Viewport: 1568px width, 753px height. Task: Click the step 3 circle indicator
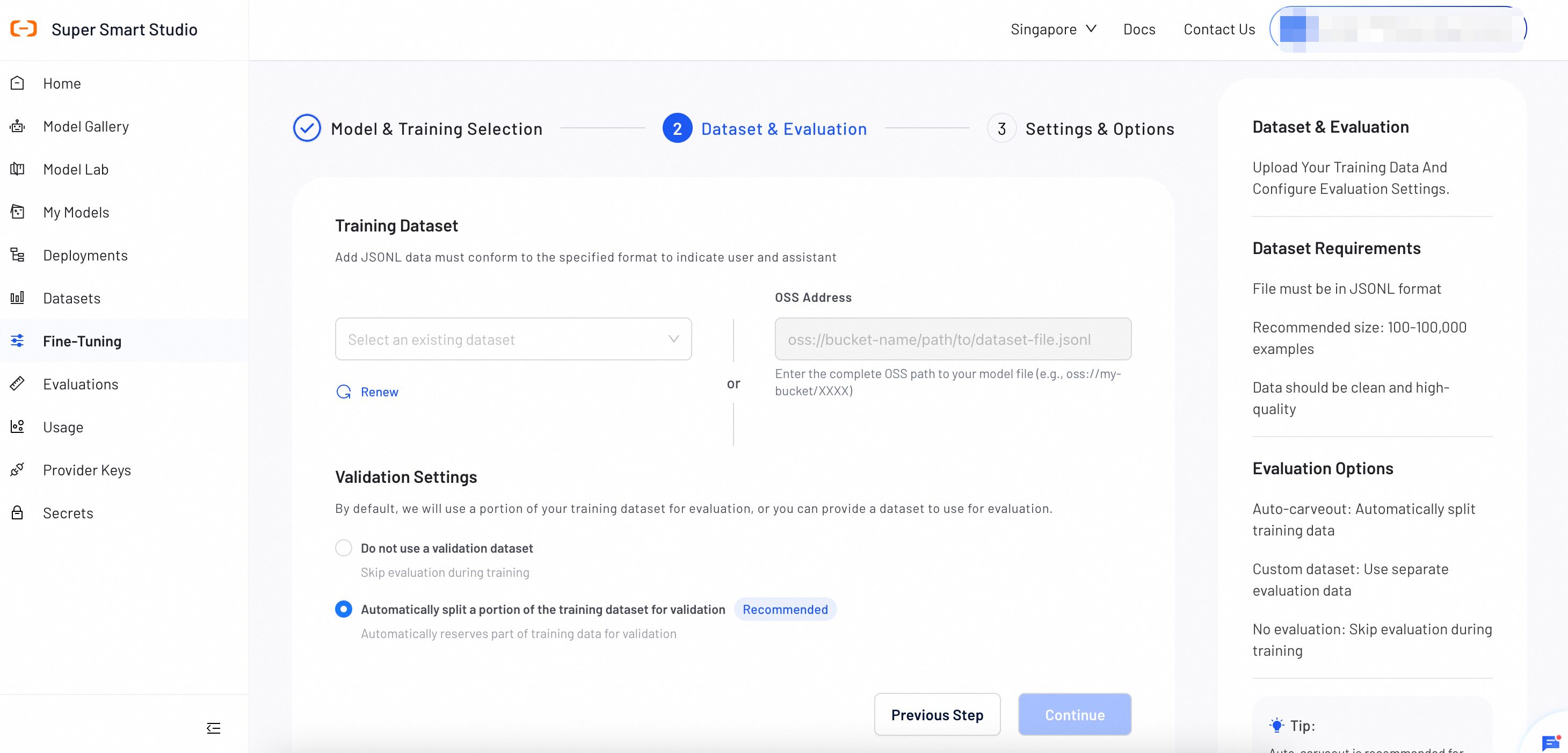1002,128
